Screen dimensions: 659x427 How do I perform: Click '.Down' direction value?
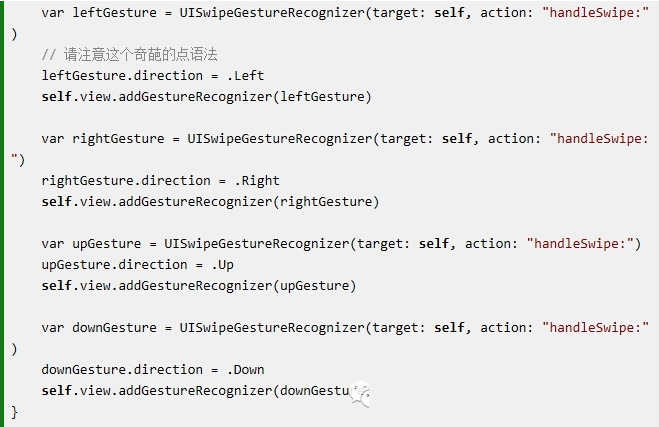[x=246, y=370]
